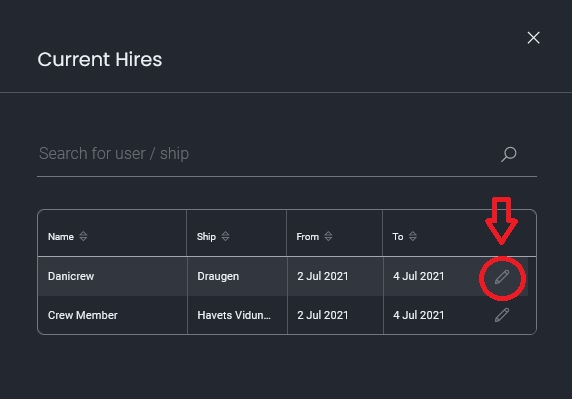Viewport: 572px width, 399px height.
Task: Select Crew Member's To date 4 Jul 2021
Action: pyautogui.click(x=418, y=315)
